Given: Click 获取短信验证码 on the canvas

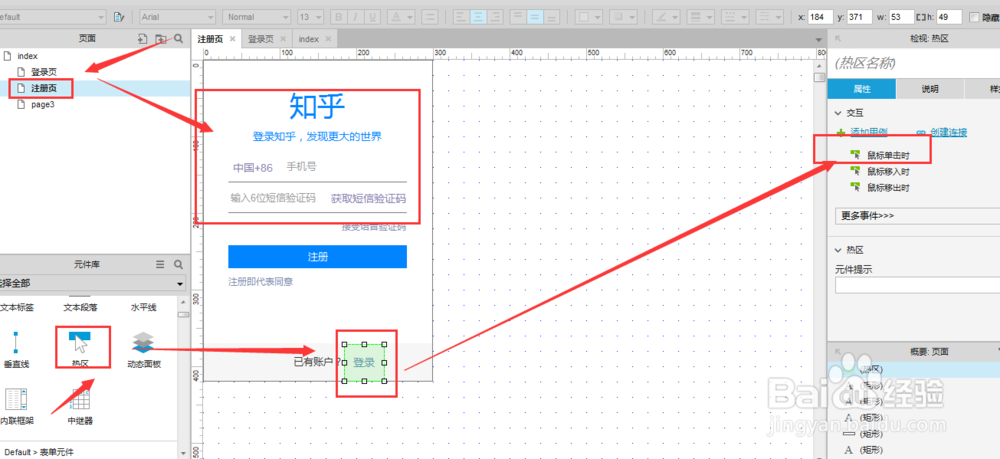Looking at the screenshot, I should point(369,198).
